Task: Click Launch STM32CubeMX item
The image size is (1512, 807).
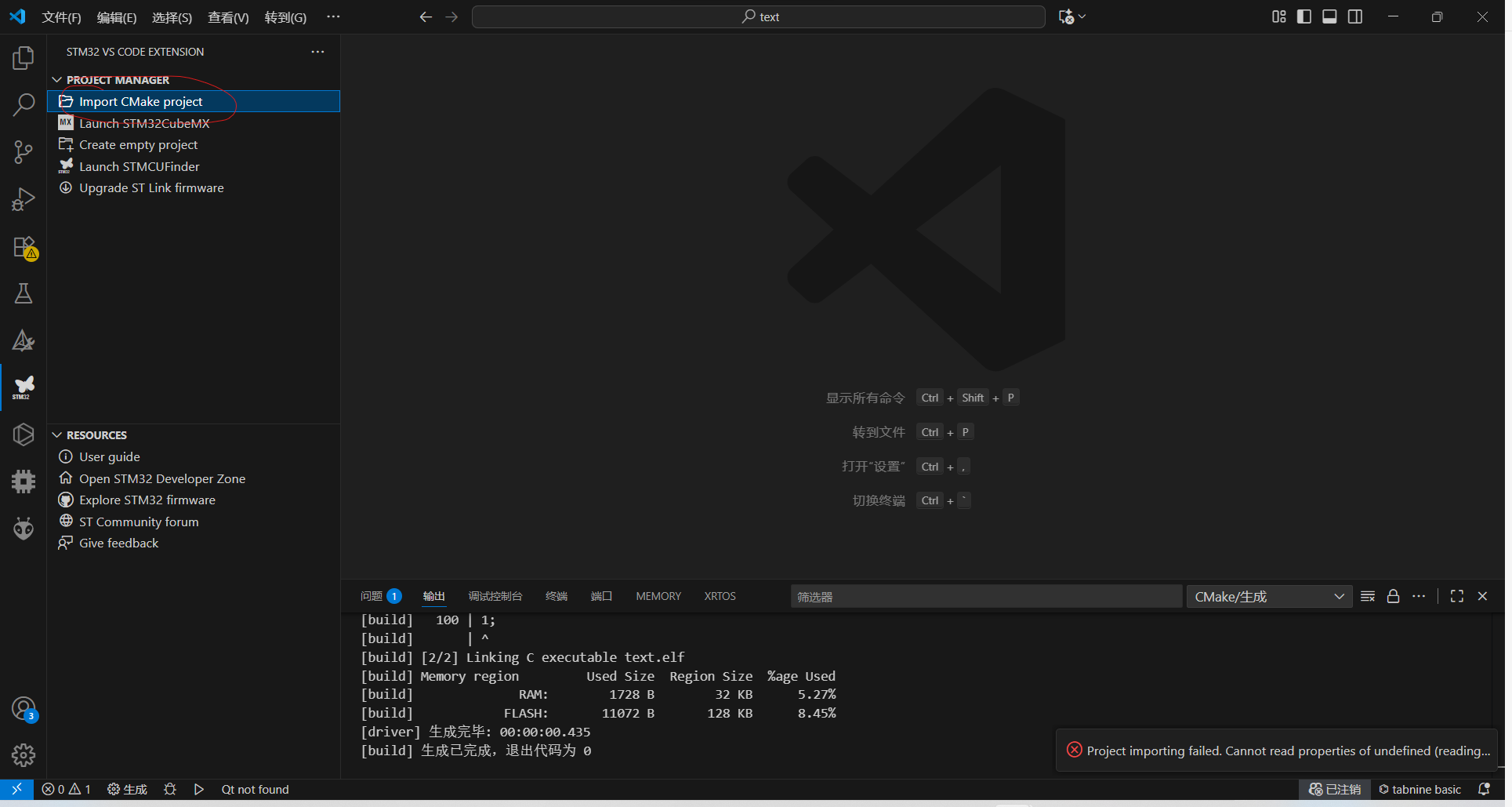Action: click(144, 123)
